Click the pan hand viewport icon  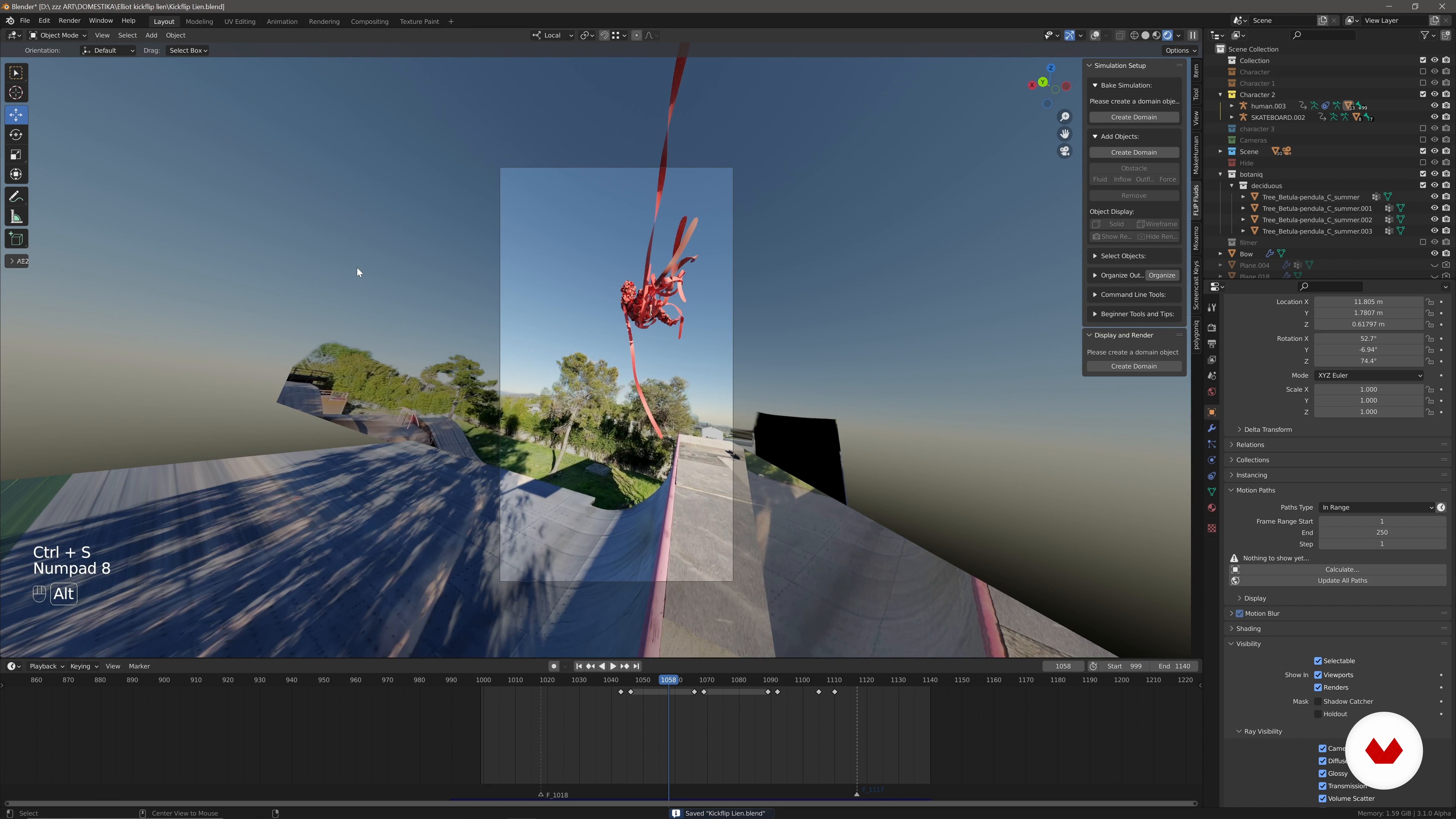point(1065,134)
